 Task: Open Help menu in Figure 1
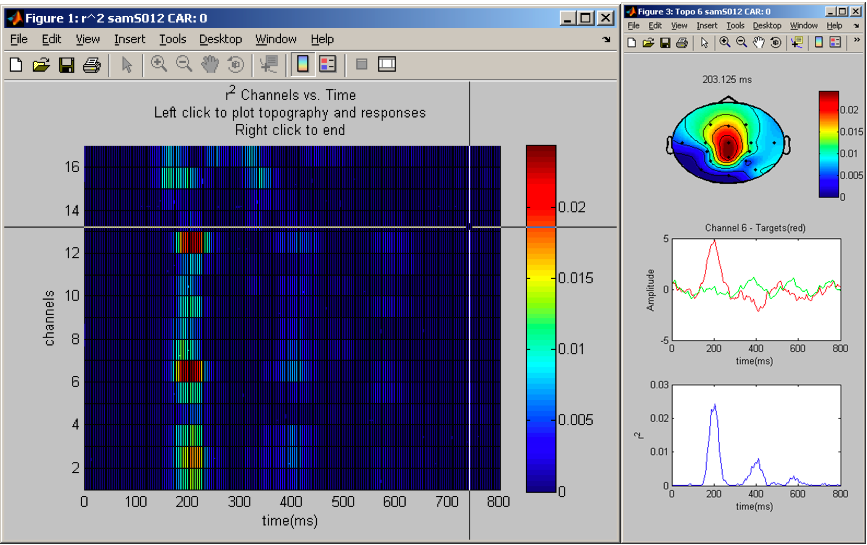click(322, 39)
